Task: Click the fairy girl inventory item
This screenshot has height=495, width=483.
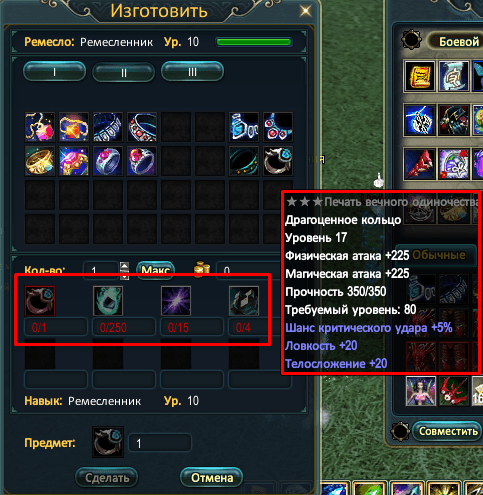Action: click(421, 391)
